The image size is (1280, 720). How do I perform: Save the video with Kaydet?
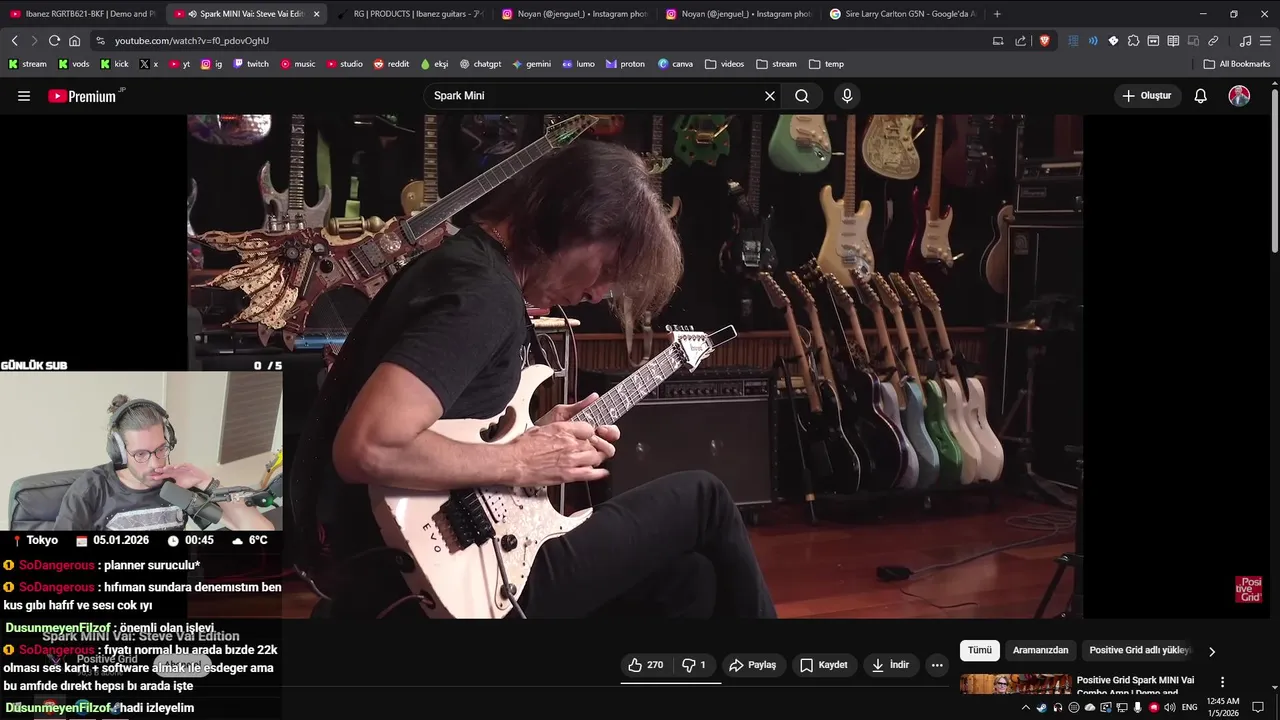click(824, 665)
